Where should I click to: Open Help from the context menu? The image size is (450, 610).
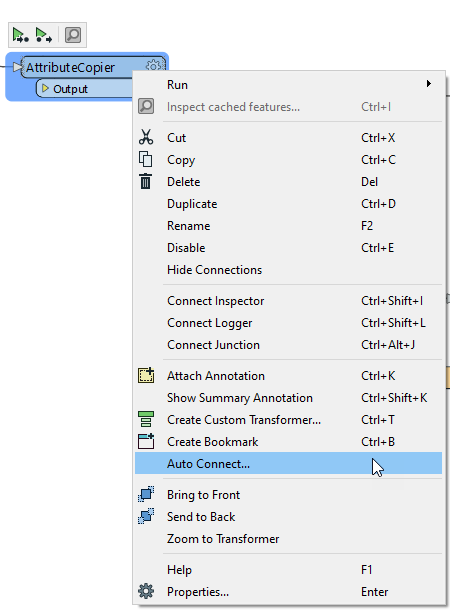pos(288,570)
